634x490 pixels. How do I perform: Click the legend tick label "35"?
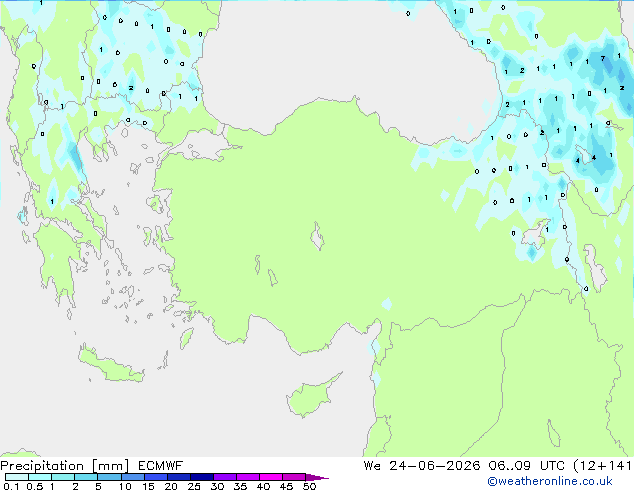tap(240, 486)
